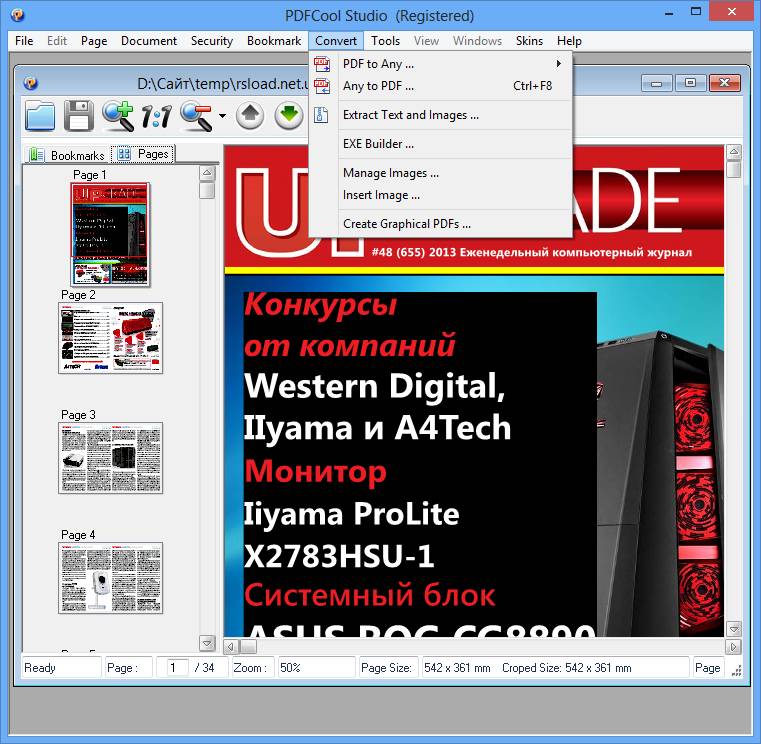Click document view scroll down arrow
Screen dimensions: 761x744
(x=734, y=629)
